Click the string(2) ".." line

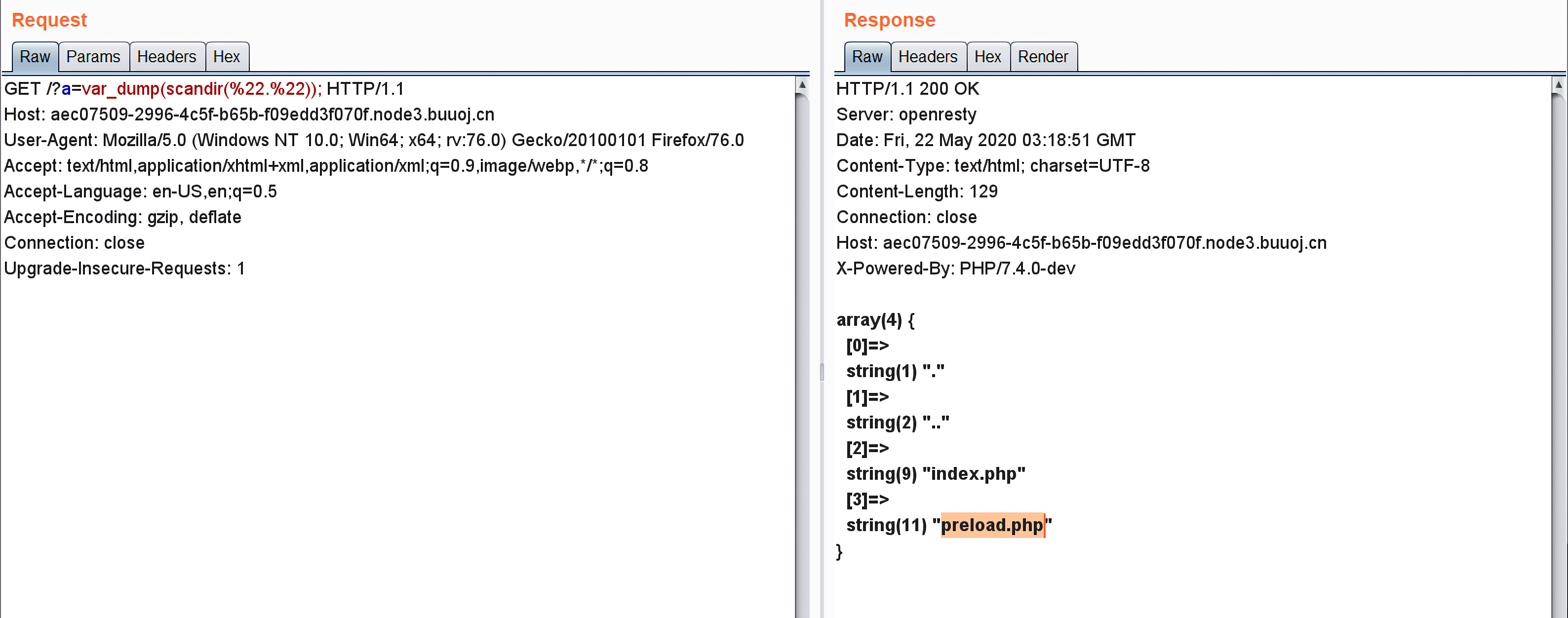pyautogui.click(x=897, y=422)
